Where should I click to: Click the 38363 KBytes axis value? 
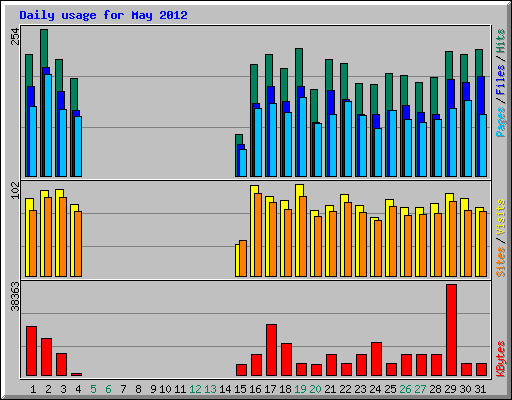coord(16,297)
